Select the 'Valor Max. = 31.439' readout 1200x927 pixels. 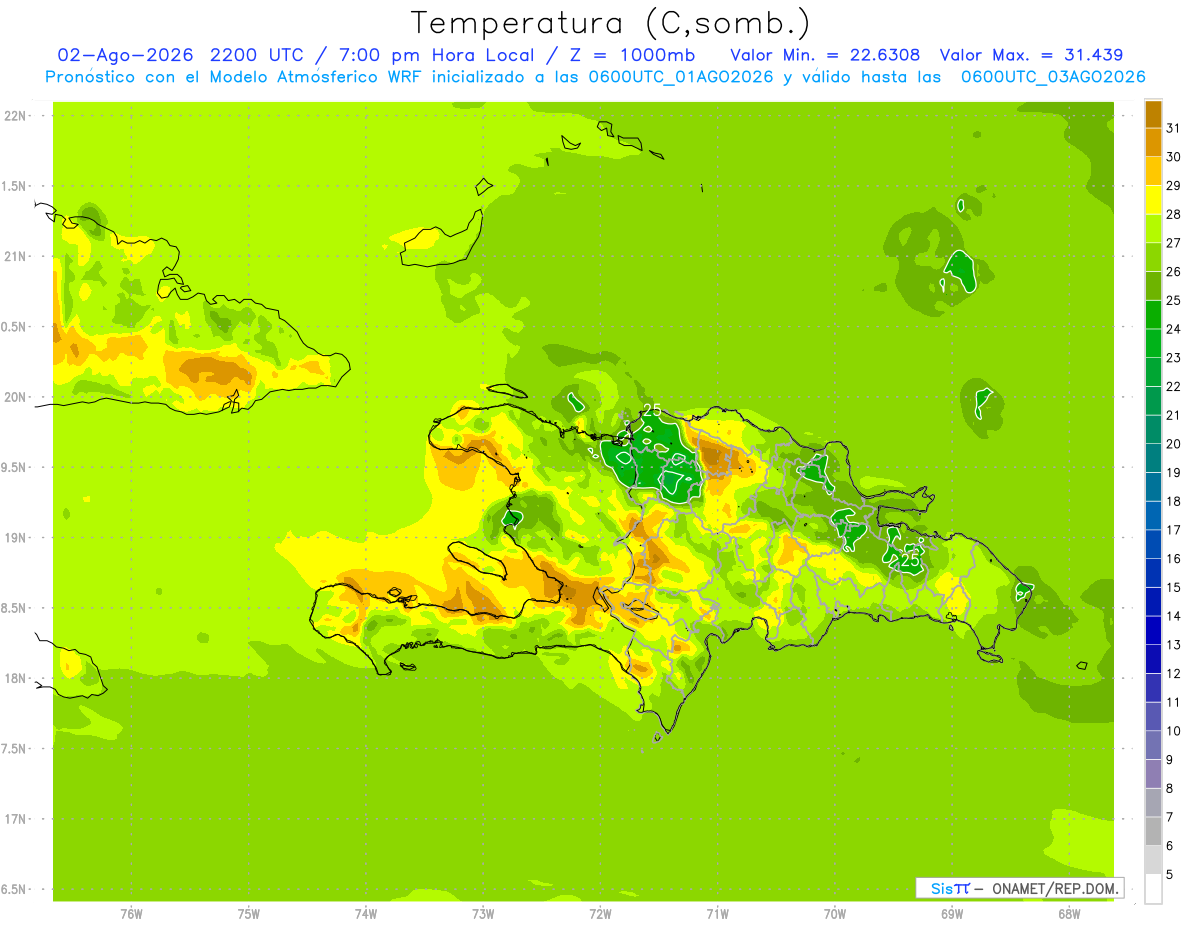(x=1031, y=55)
